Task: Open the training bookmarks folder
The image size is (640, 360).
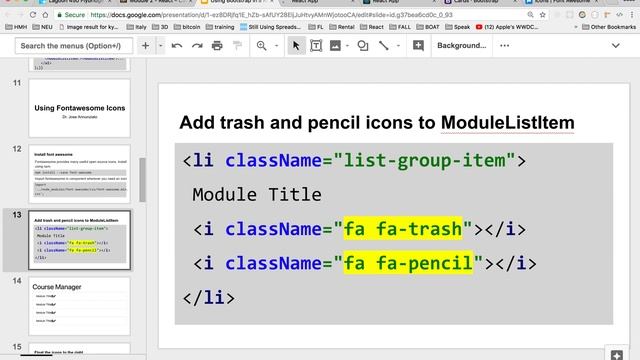Action: pyautogui.click(x=220, y=27)
